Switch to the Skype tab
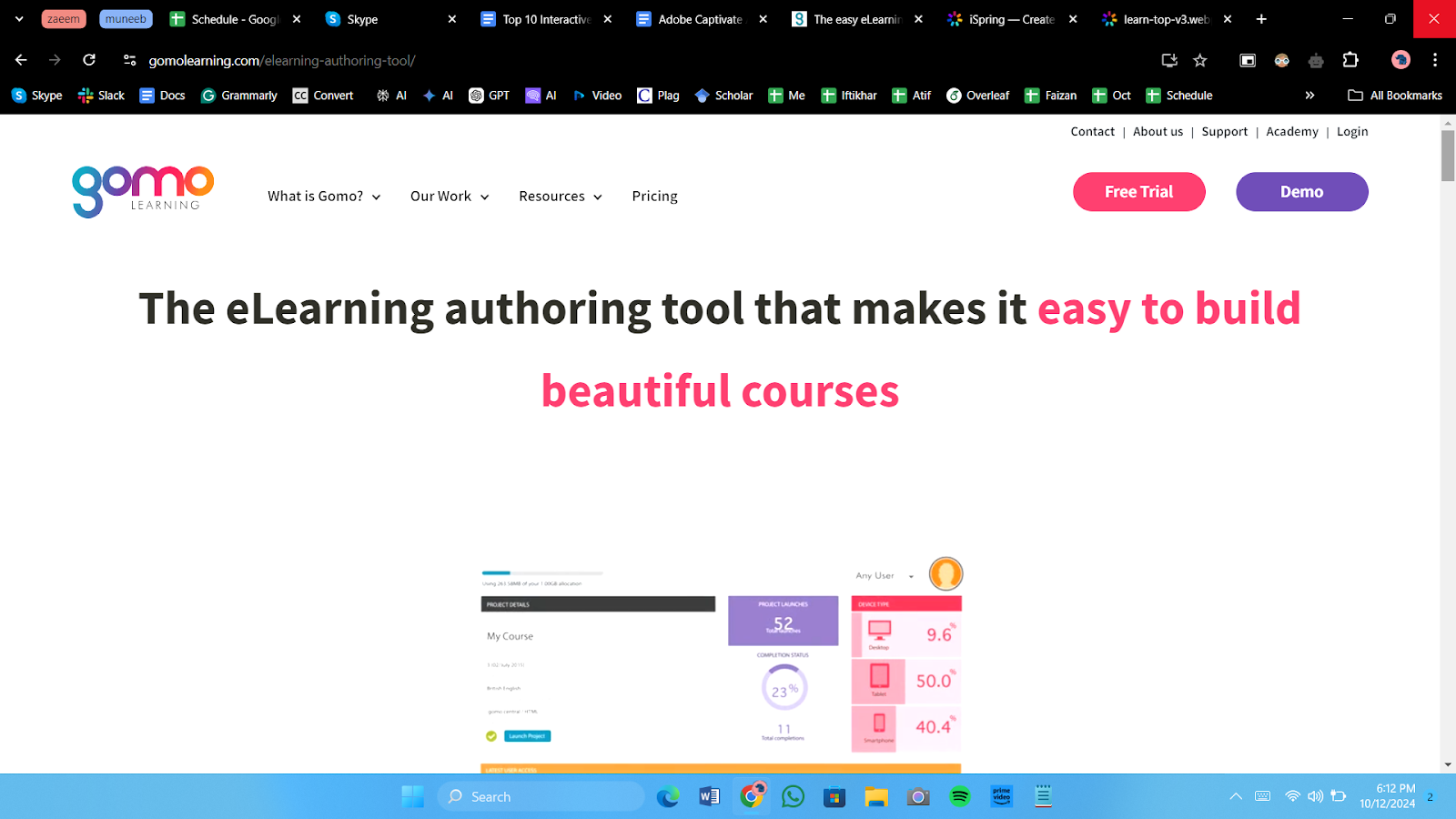Screen dimensions: 1456x819 point(391,19)
